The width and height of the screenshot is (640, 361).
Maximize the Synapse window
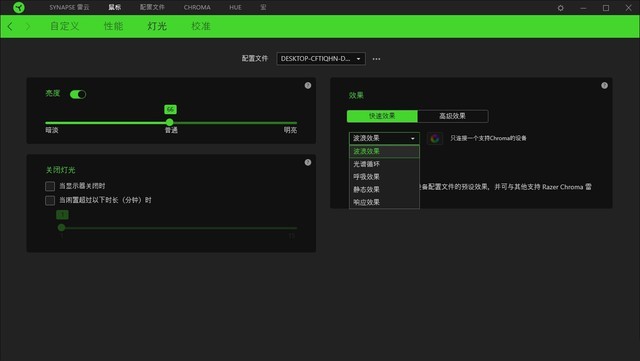point(606,8)
